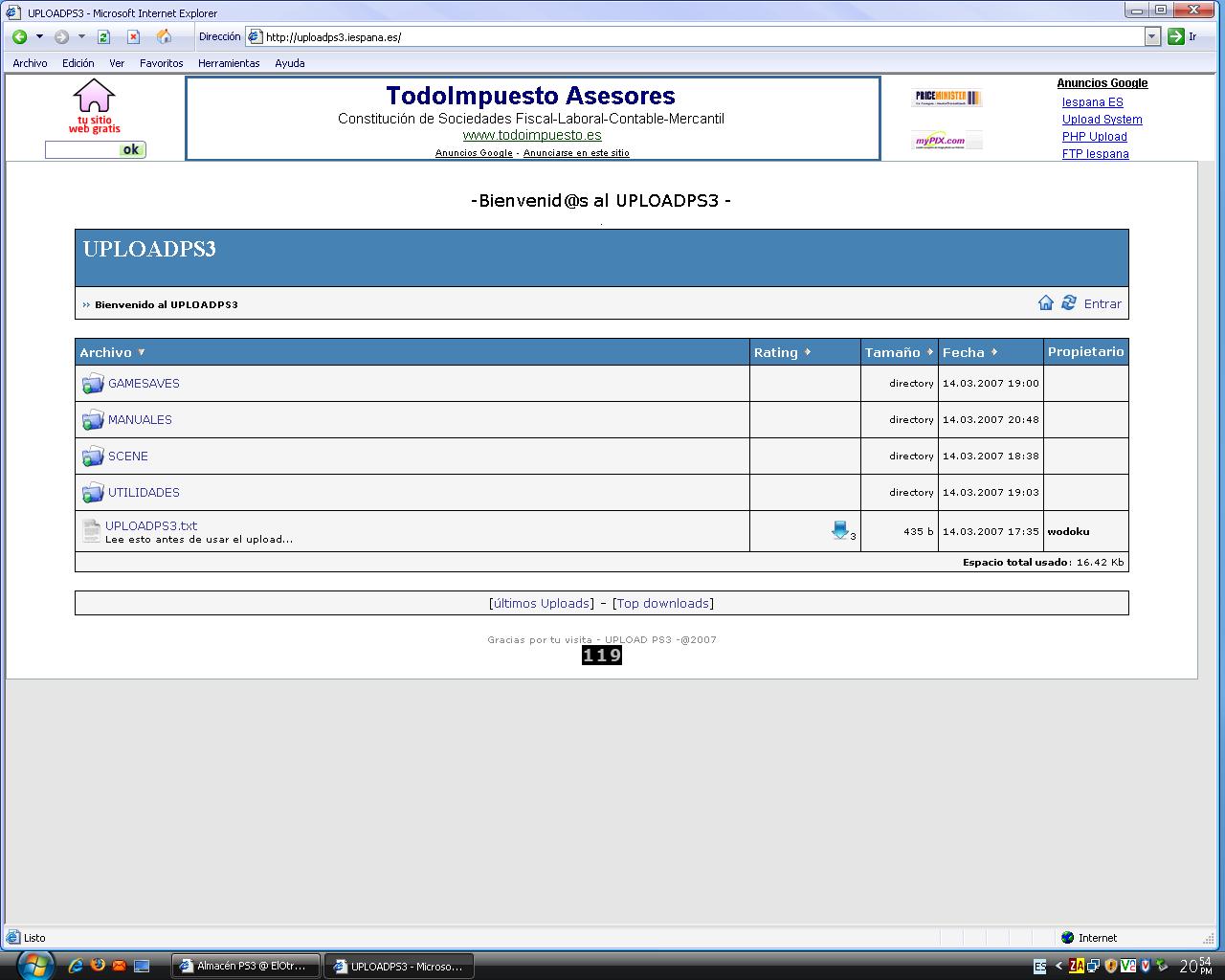Click the Show Desktop Quick Launch icon

coord(142,967)
